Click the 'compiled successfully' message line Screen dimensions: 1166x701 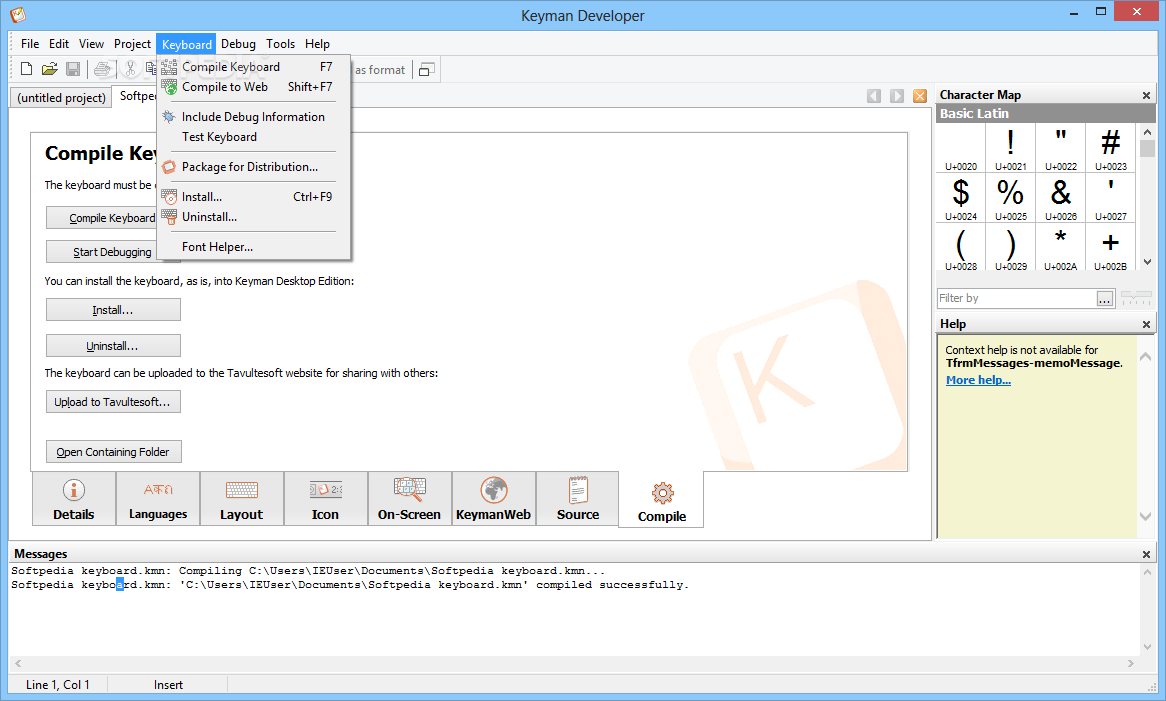350,585
